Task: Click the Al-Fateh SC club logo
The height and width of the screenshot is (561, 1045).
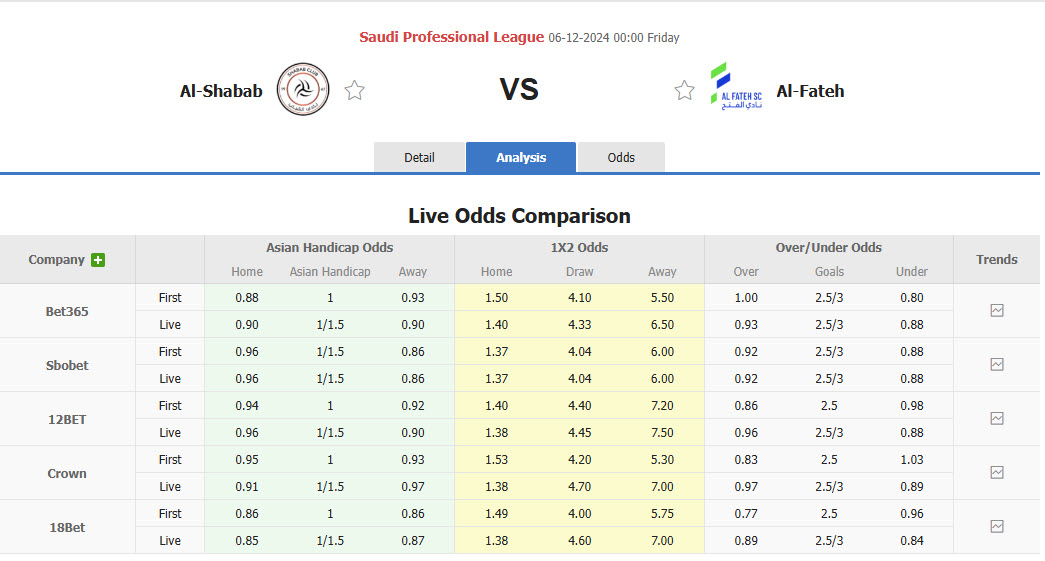Action: [735, 87]
